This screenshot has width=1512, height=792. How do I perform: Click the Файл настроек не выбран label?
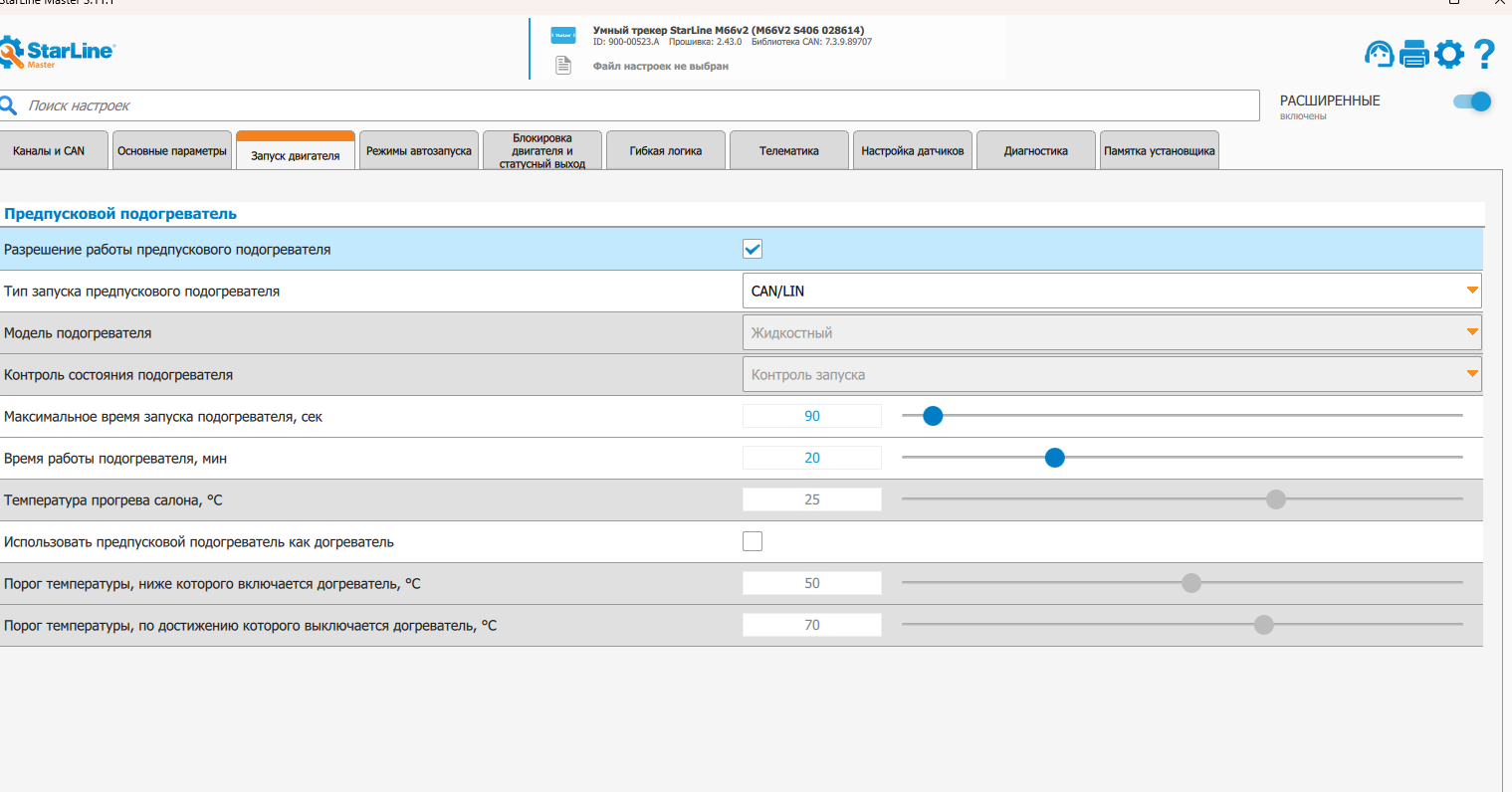coord(661,67)
